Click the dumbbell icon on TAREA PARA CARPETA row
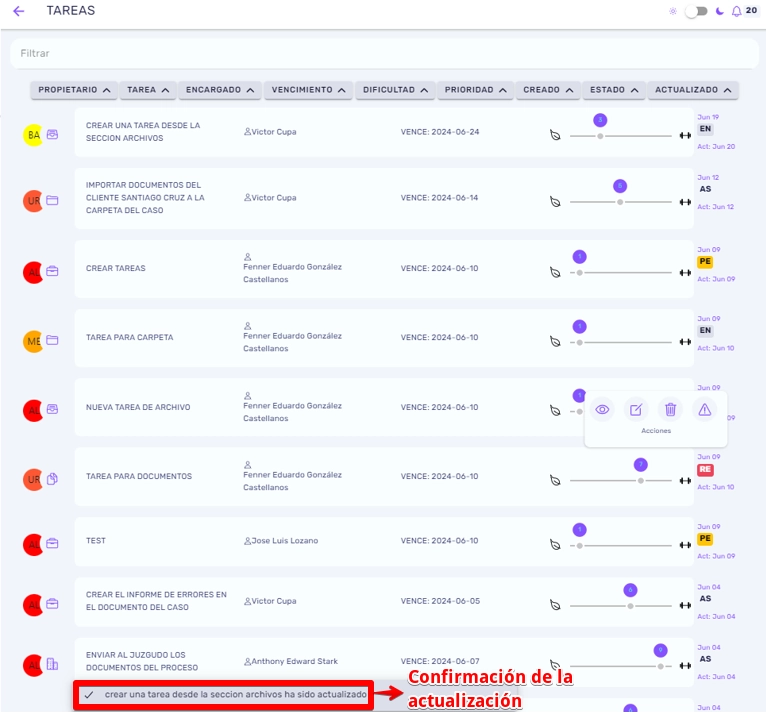 click(x=685, y=342)
